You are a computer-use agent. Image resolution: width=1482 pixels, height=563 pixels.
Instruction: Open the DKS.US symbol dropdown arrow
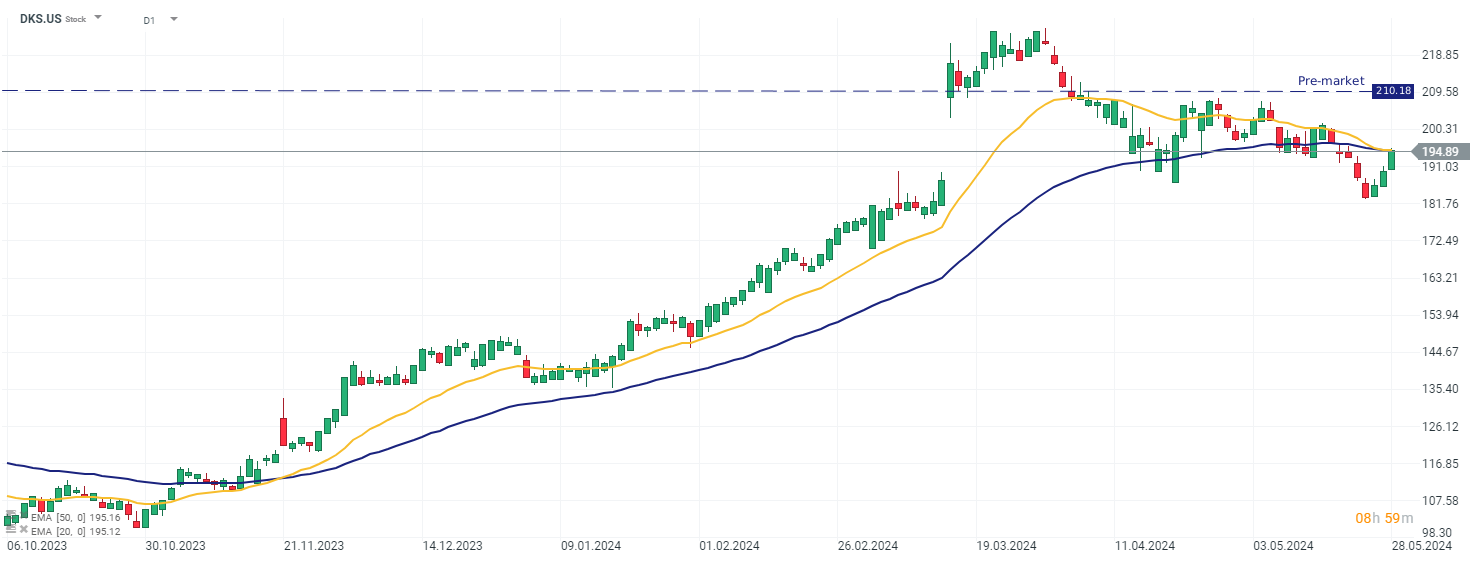(98, 19)
